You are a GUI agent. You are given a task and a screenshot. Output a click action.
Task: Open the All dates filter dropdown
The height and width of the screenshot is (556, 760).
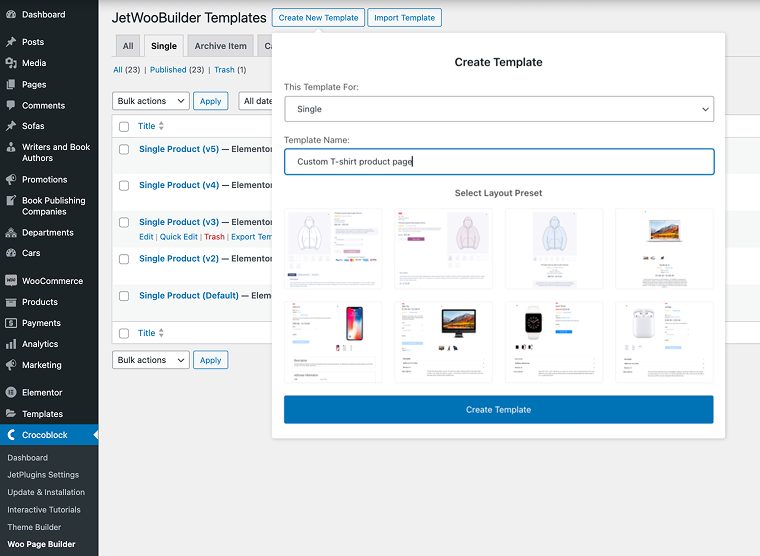255,101
